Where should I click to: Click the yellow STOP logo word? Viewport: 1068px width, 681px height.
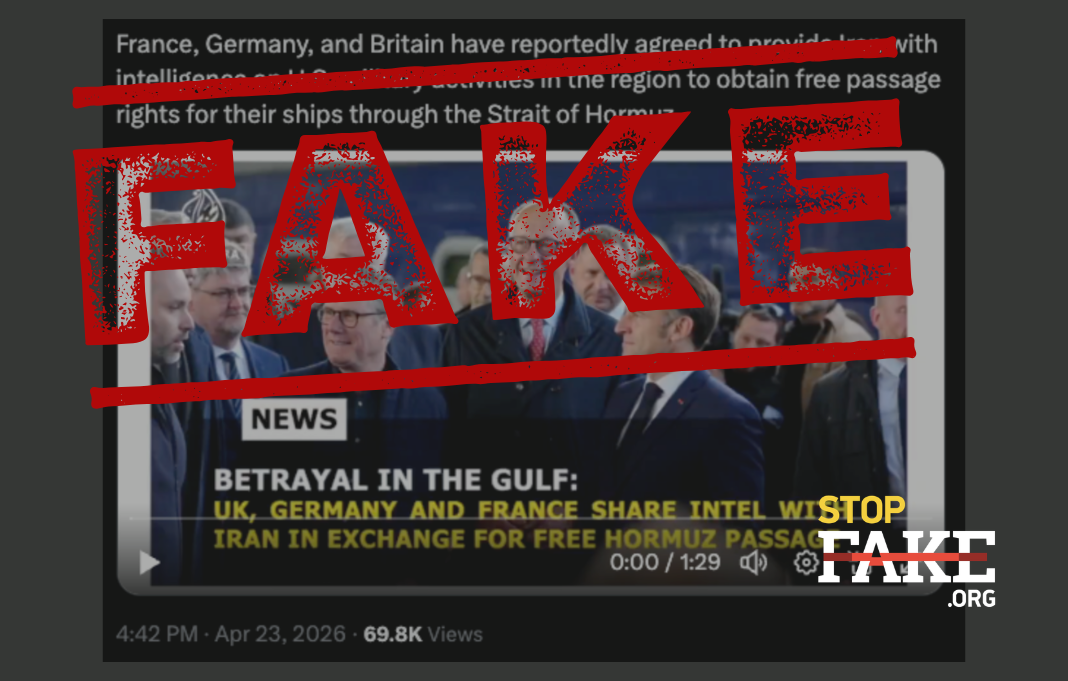(x=862, y=509)
